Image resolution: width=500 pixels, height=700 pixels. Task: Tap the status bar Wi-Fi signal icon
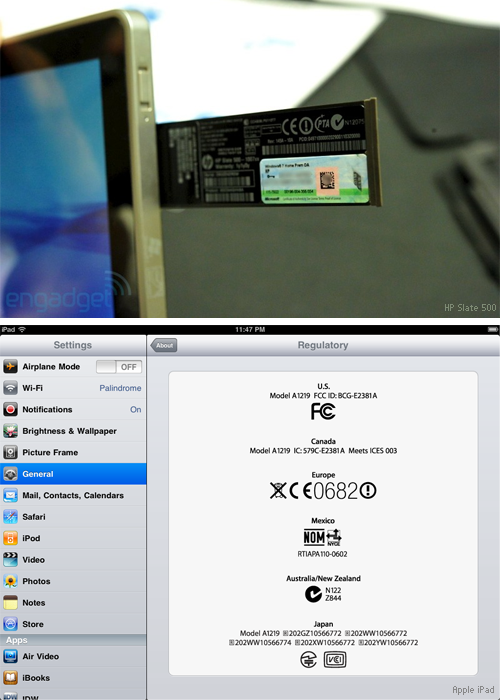(x=22, y=329)
